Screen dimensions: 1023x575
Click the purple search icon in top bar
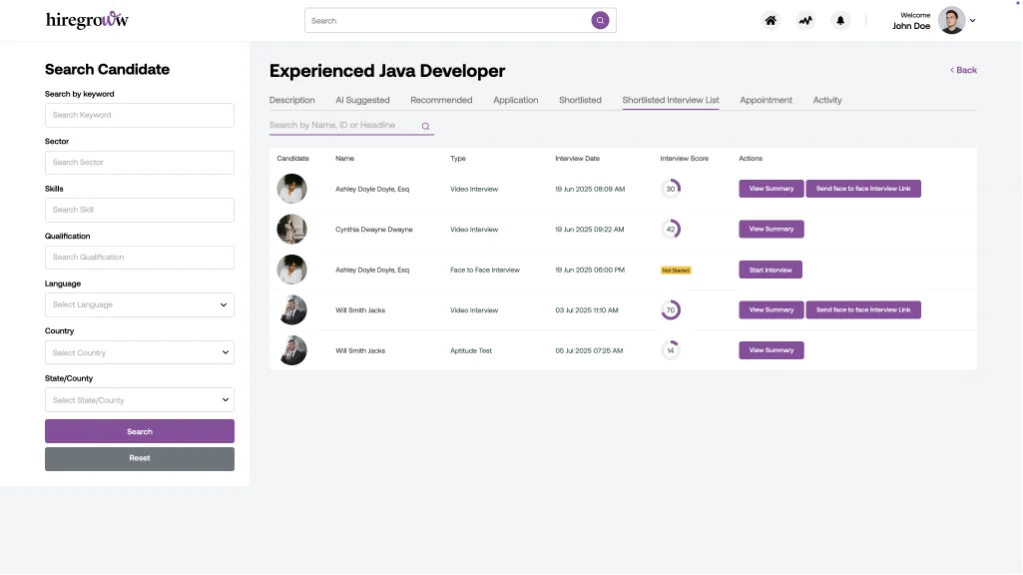(x=600, y=20)
